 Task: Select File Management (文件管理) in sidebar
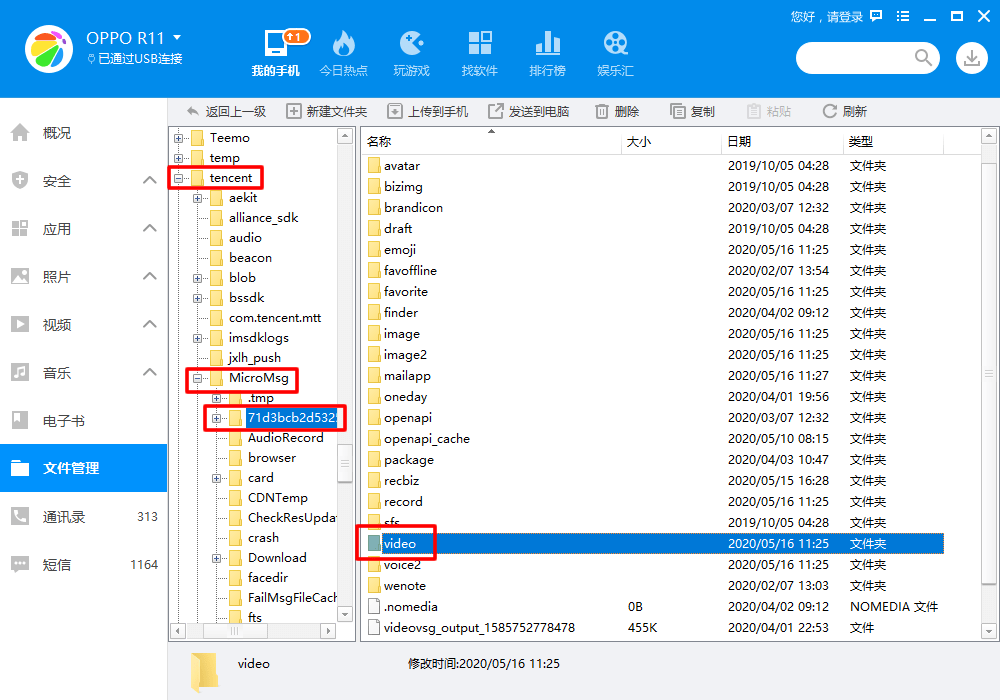83,468
